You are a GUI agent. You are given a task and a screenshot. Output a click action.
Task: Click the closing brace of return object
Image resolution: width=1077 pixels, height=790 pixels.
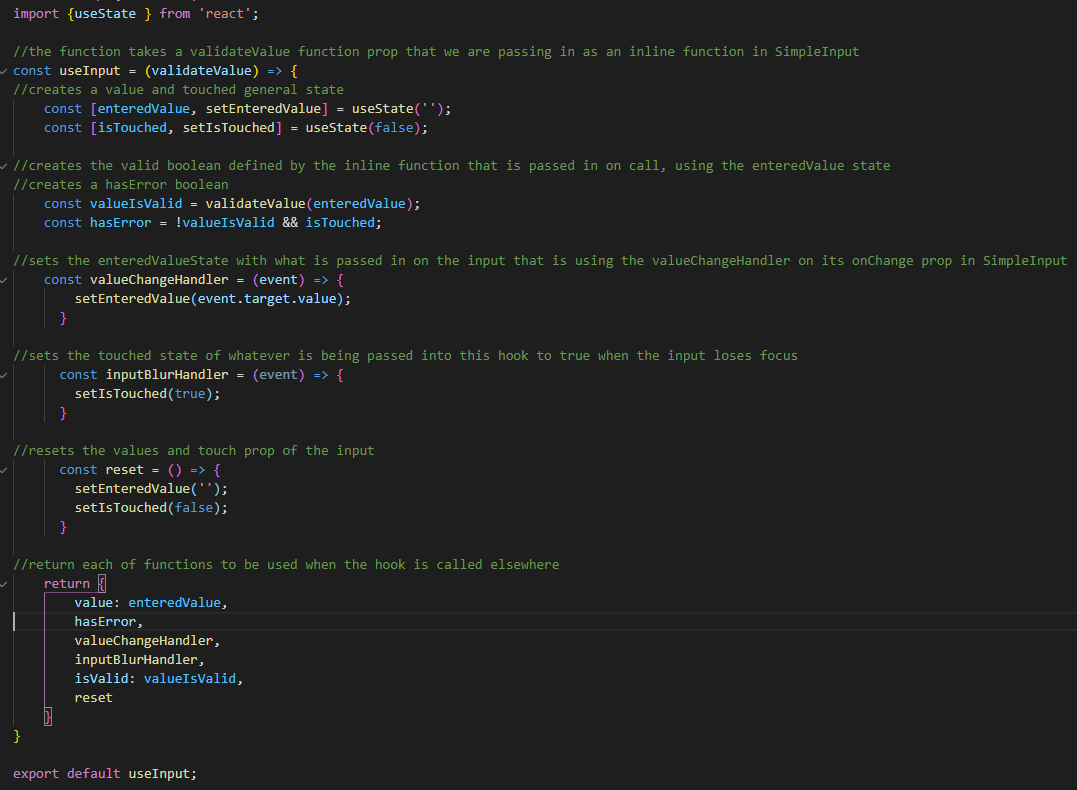pyautogui.click(x=46, y=716)
